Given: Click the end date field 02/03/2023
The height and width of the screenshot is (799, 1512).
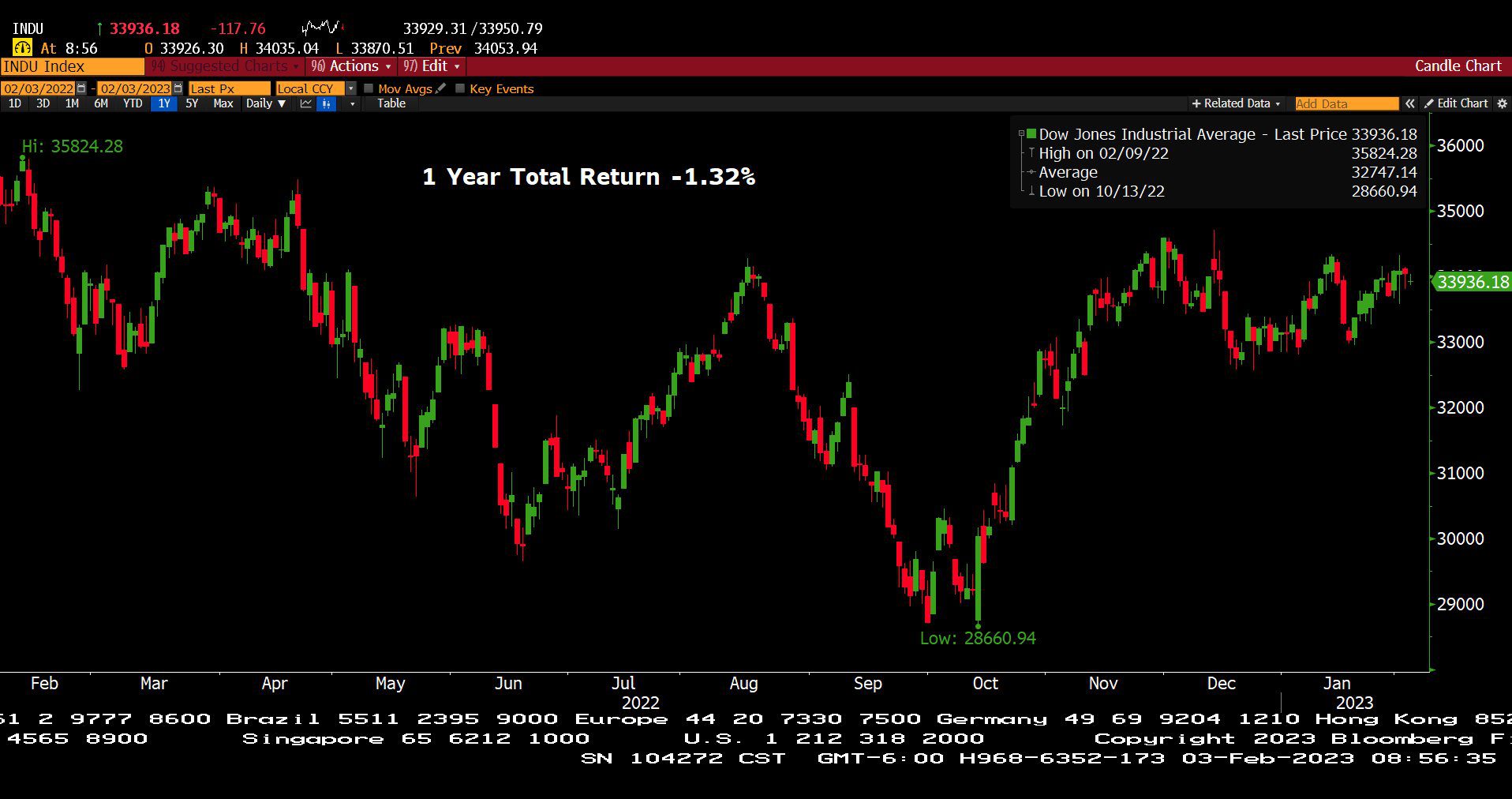Looking at the screenshot, I should 135,88.
